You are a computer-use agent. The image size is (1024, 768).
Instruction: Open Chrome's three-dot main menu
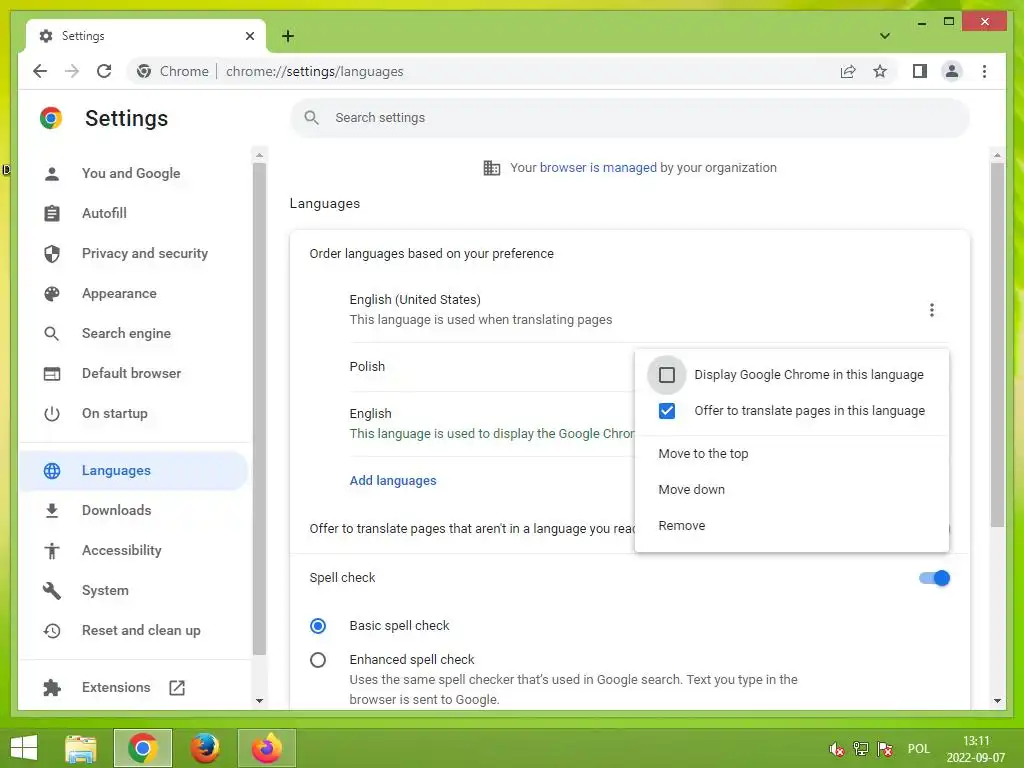pos(984,71)
